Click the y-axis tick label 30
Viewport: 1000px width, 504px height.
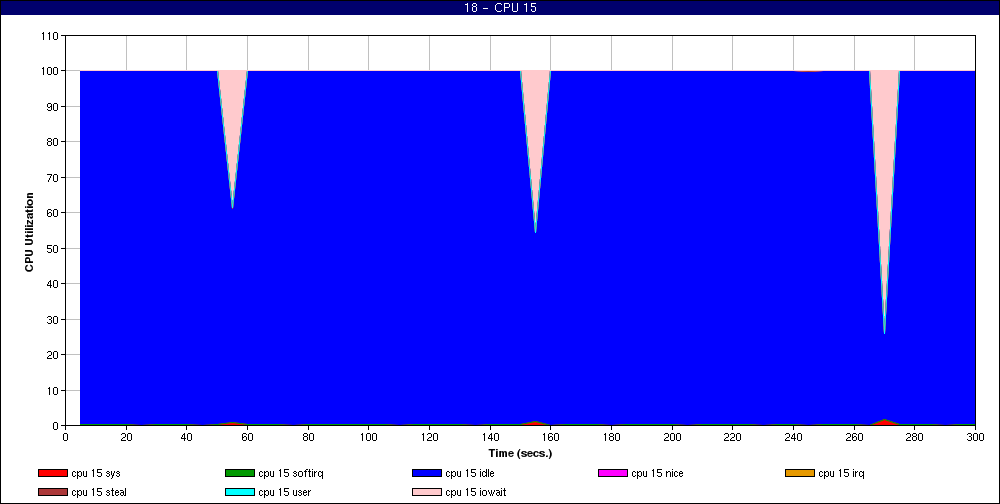click(54, 319)
